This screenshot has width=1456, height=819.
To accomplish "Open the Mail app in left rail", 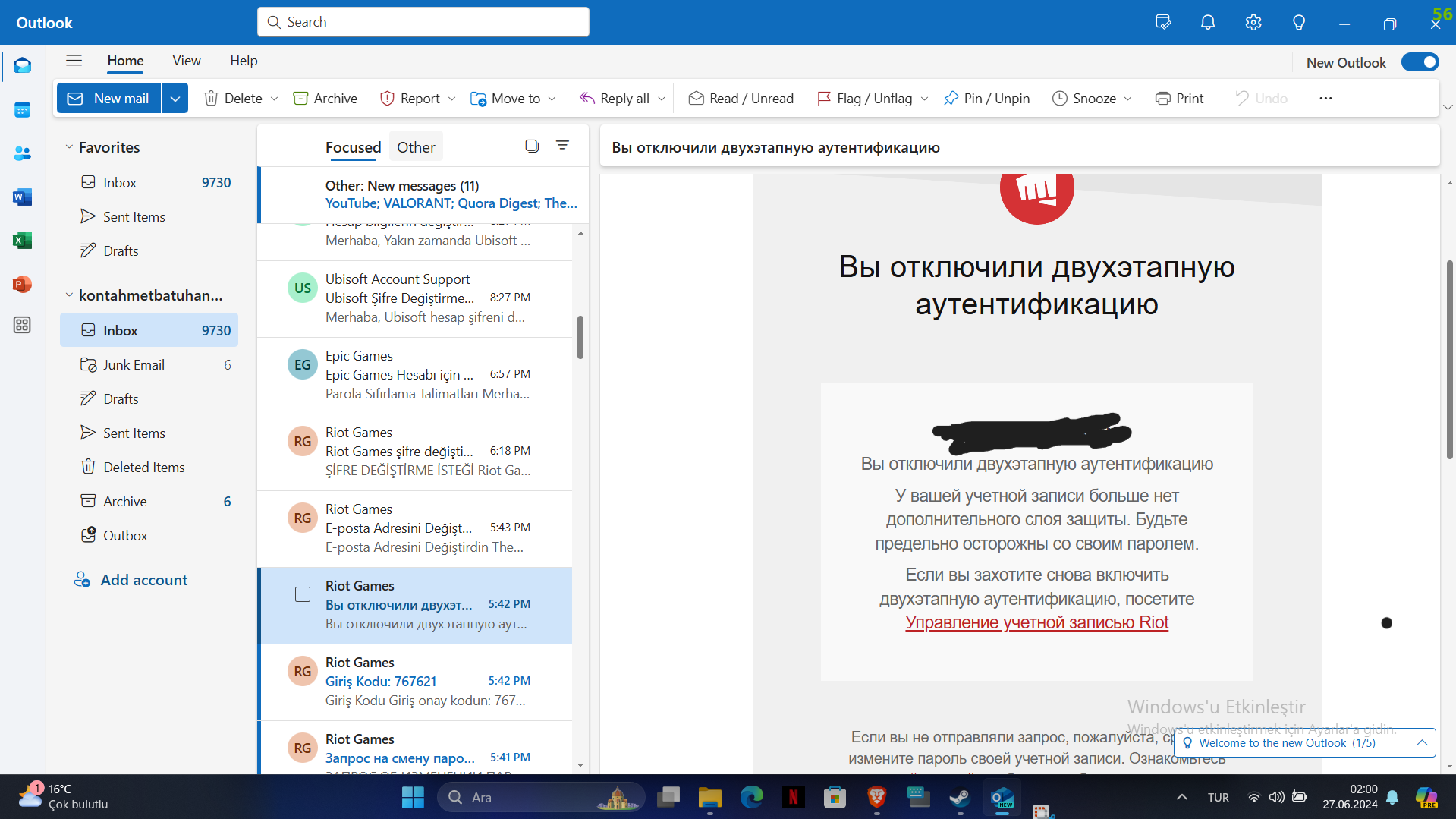I will coord(22,66).
